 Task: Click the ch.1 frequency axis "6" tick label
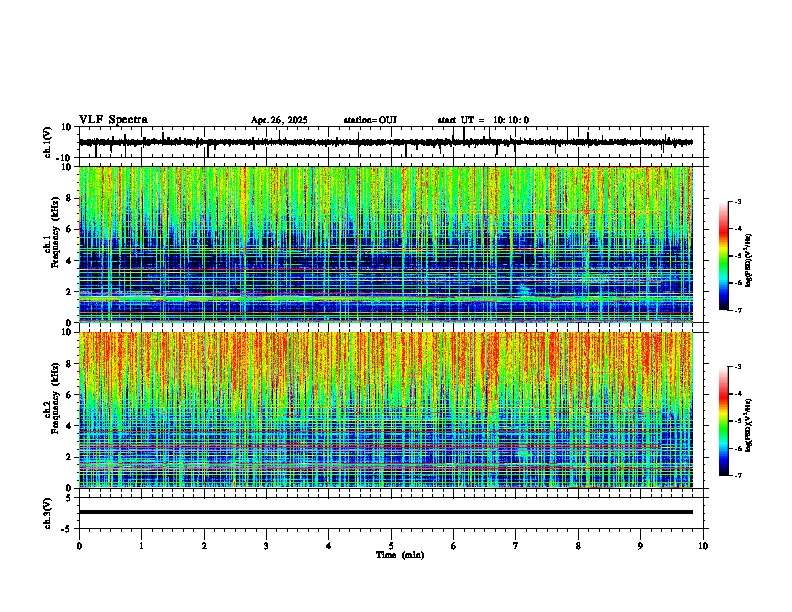(70, 230)
